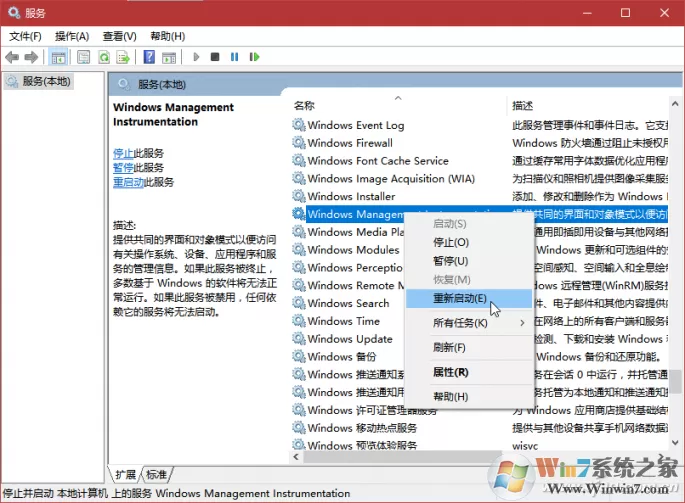This screenshot has height=503, width=685.
Task: Select the Windows Font Cache Service row
Action: click(x=378, y=161)
